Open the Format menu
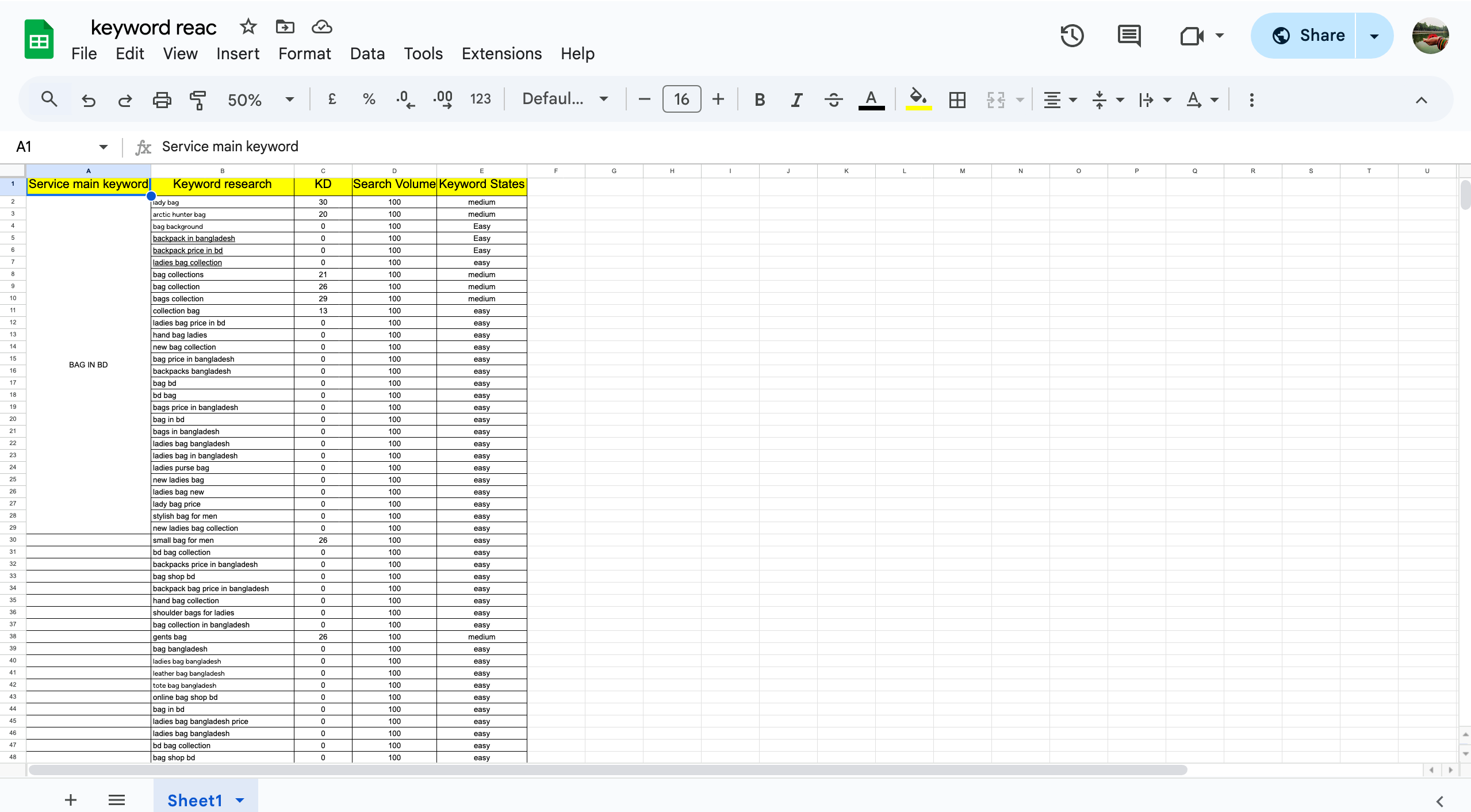The width and height of the screenshot is (1471, 812). [305, 53]
